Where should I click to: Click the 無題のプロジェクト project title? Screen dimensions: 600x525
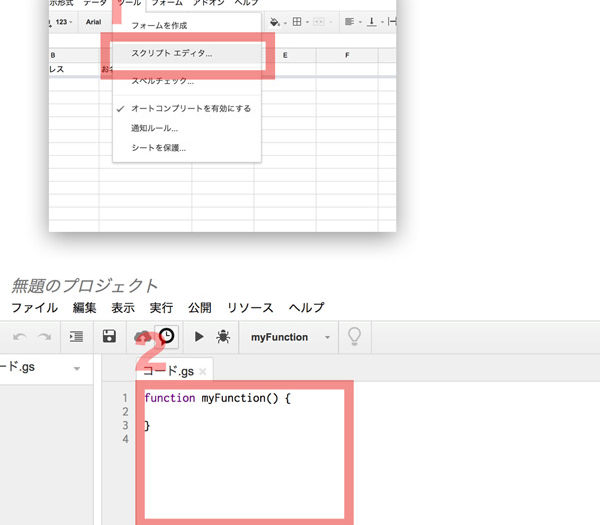pyautogui.click(x=85, y=286)
